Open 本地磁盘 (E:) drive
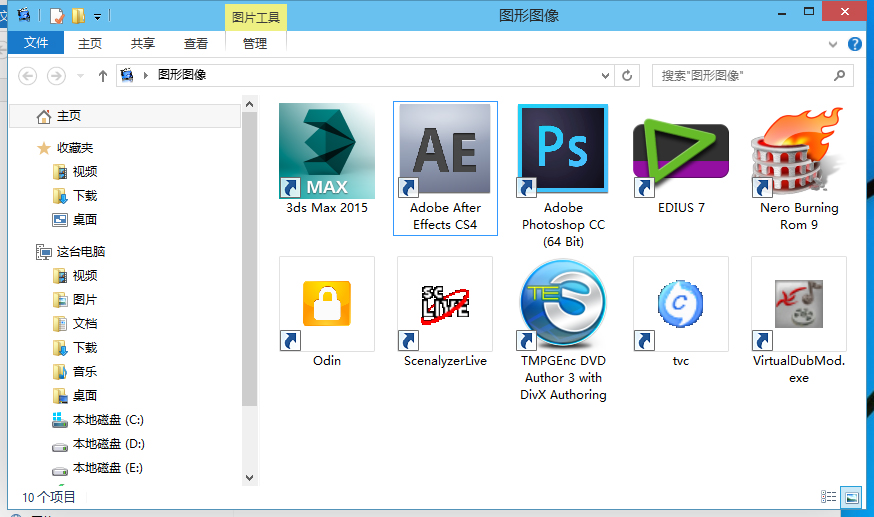Screen dimensions: 874x517 pos(98,468)
